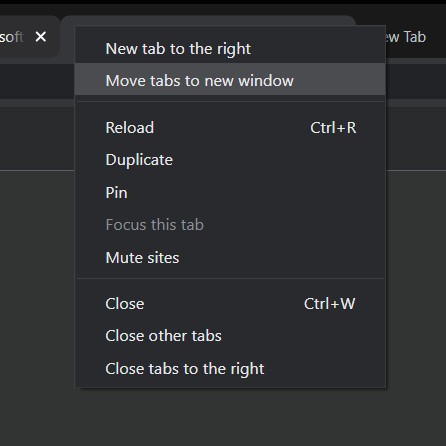The width and height of the screenshot is (446, 446).
Task: Select the active tab above the context menu
Action: (208, 20)
